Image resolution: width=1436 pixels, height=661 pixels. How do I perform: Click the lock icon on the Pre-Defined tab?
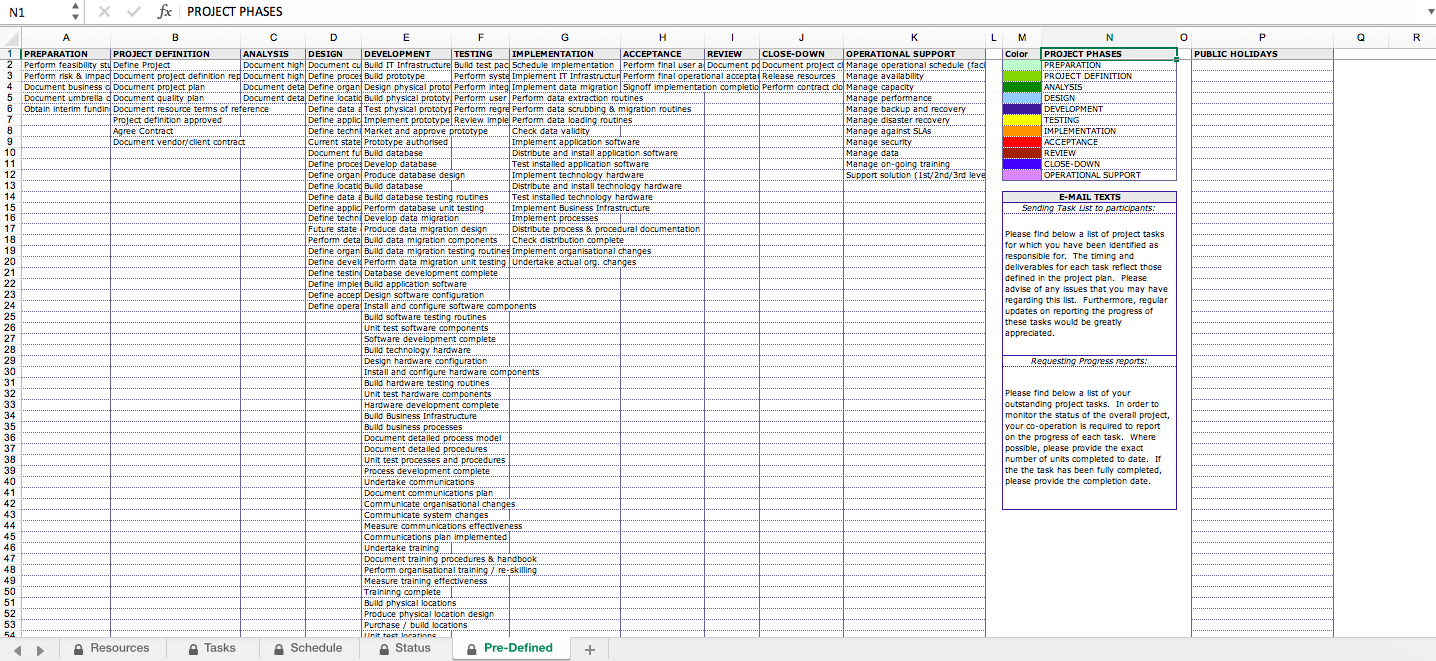pyautogui.click(x=470, y=648)
